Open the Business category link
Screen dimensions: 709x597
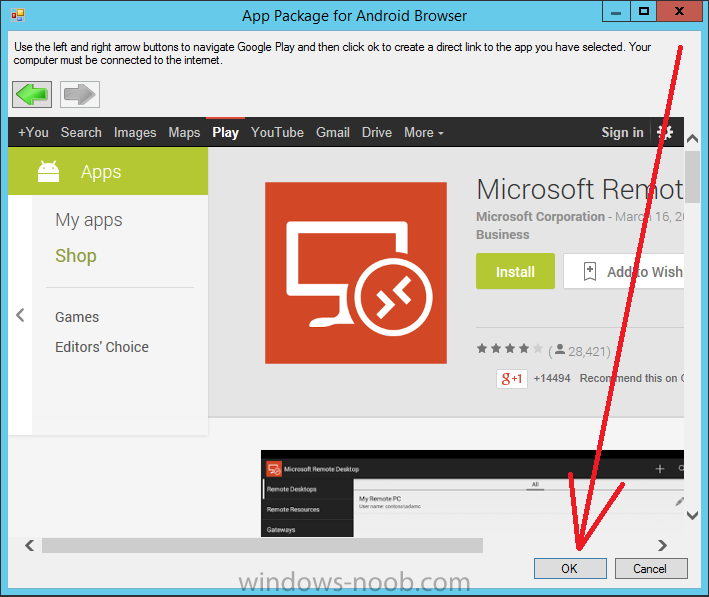[x=502, y=235]
